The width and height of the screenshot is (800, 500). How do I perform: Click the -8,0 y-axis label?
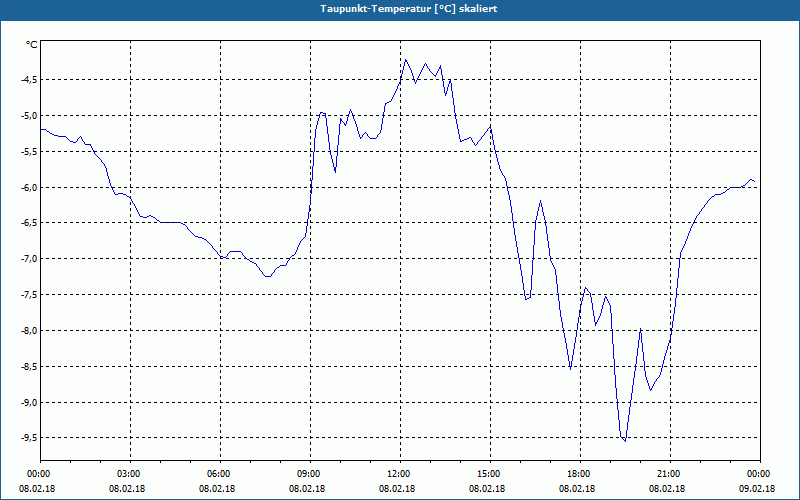pos(28,331)
